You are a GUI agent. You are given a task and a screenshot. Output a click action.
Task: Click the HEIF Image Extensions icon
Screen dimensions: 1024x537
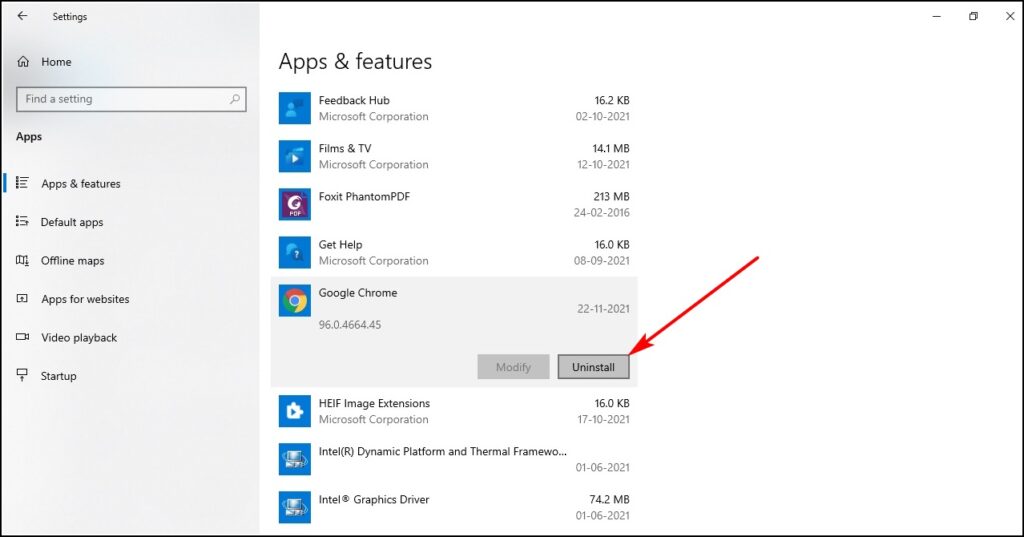pyautogui.click(x=295, y=411)
